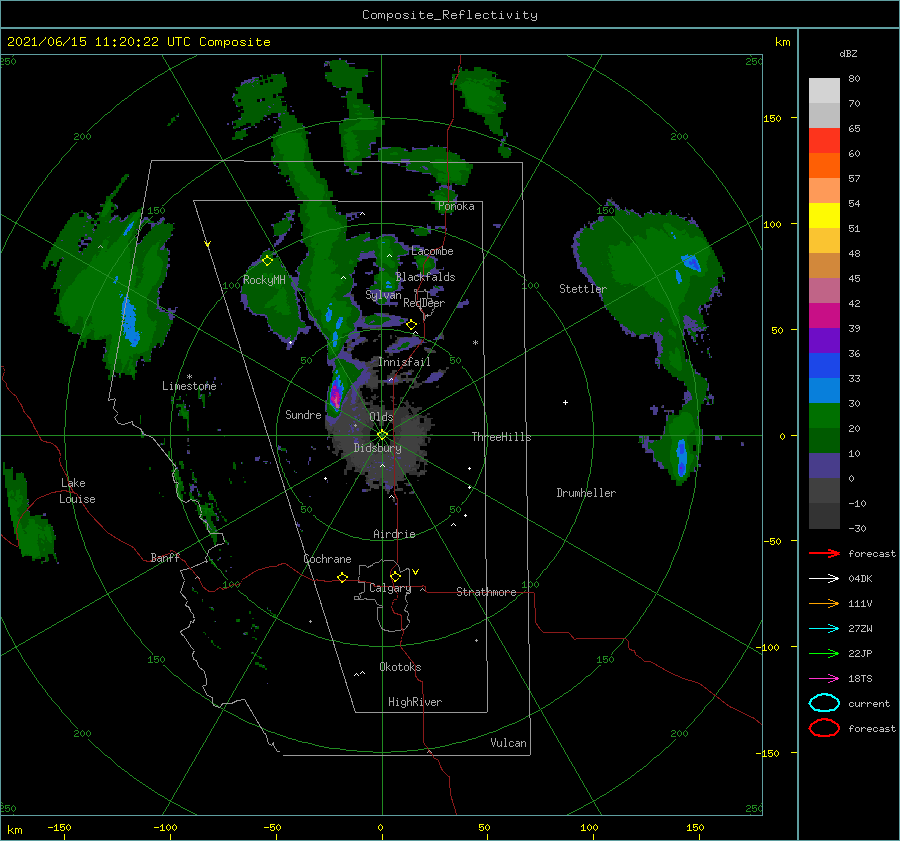The width and height of the screenshot is (900, 841).
Task: Select the Olds label
Action: click(x=381, y=417)
